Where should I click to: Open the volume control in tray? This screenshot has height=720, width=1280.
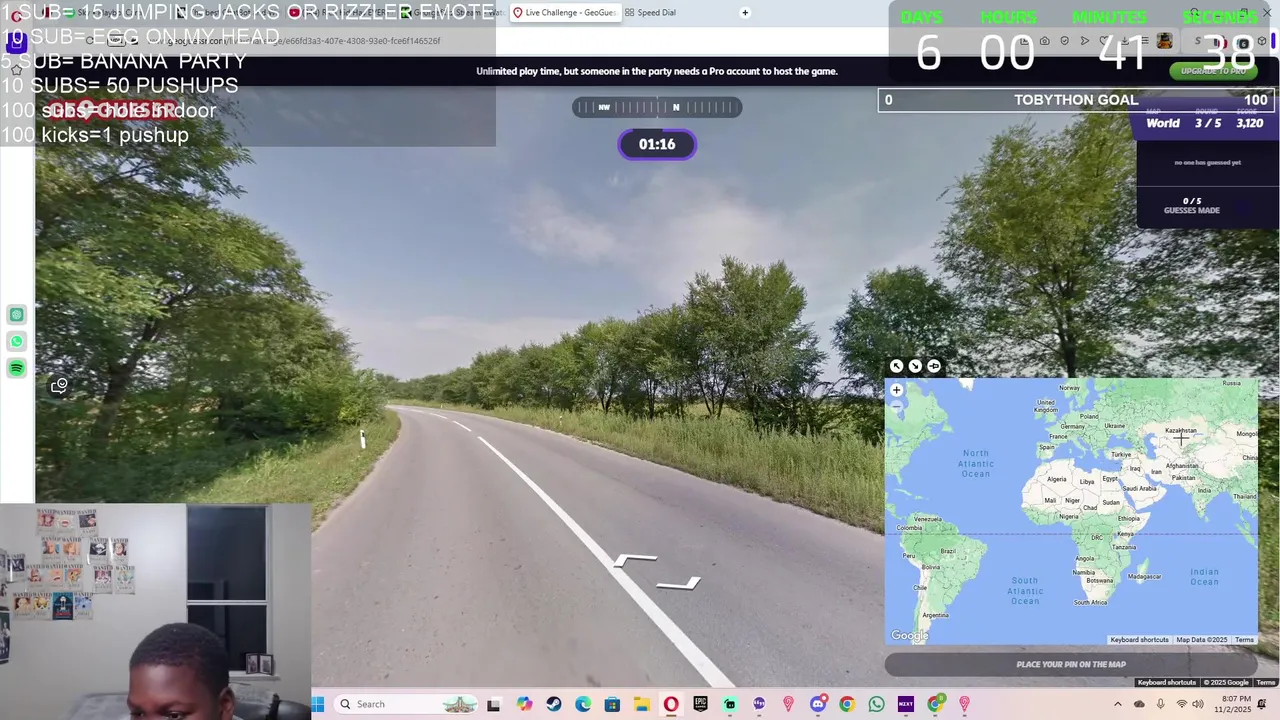click(x=1198, y=705)
